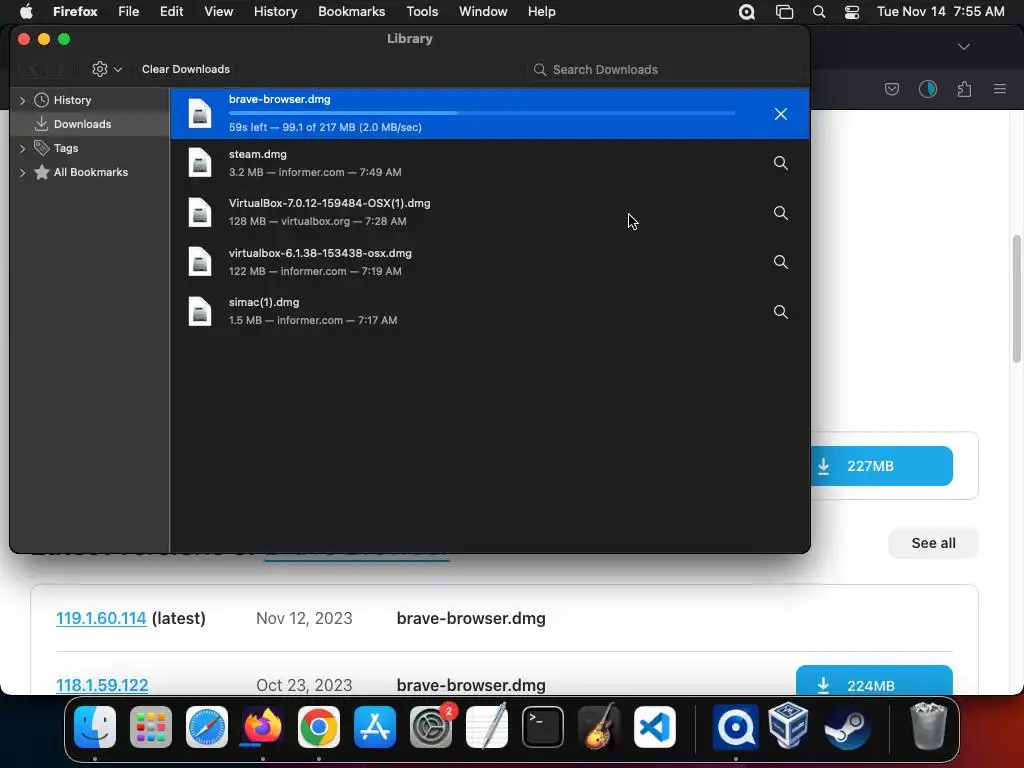Expand the Tags tree node
This screenshot has width=1024, height=768.
22,148
